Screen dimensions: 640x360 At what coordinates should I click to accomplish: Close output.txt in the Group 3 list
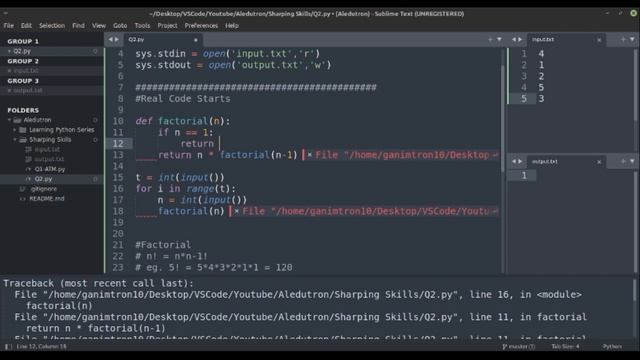9,91
